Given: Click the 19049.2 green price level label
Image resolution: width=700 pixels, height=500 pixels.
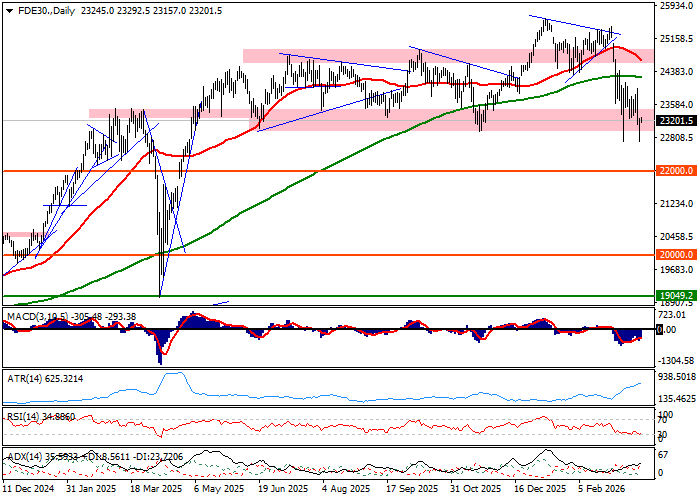Looking at the screenshot, I should (677, 296).
